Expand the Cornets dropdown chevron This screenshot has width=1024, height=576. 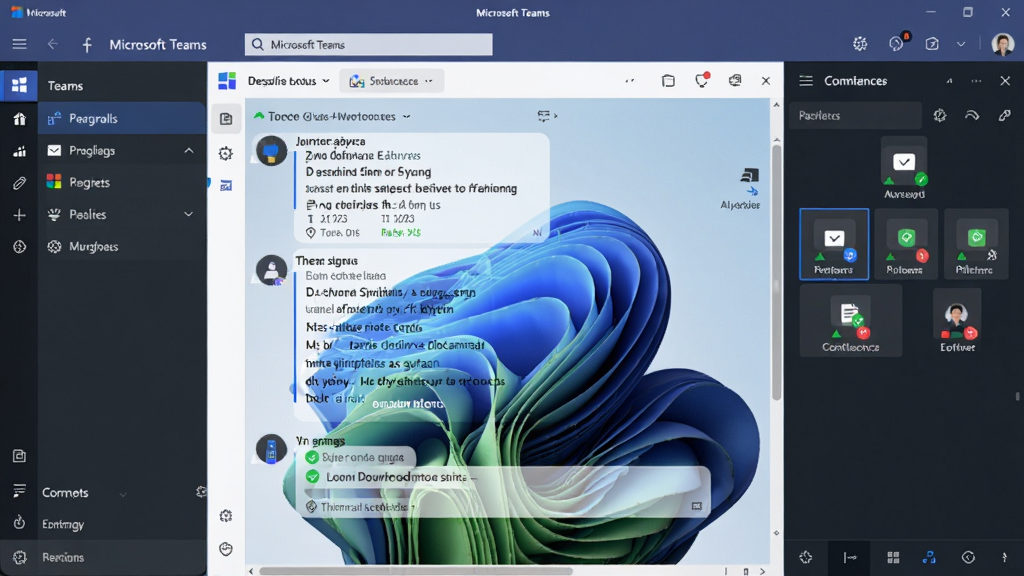[x=123, y=494]
